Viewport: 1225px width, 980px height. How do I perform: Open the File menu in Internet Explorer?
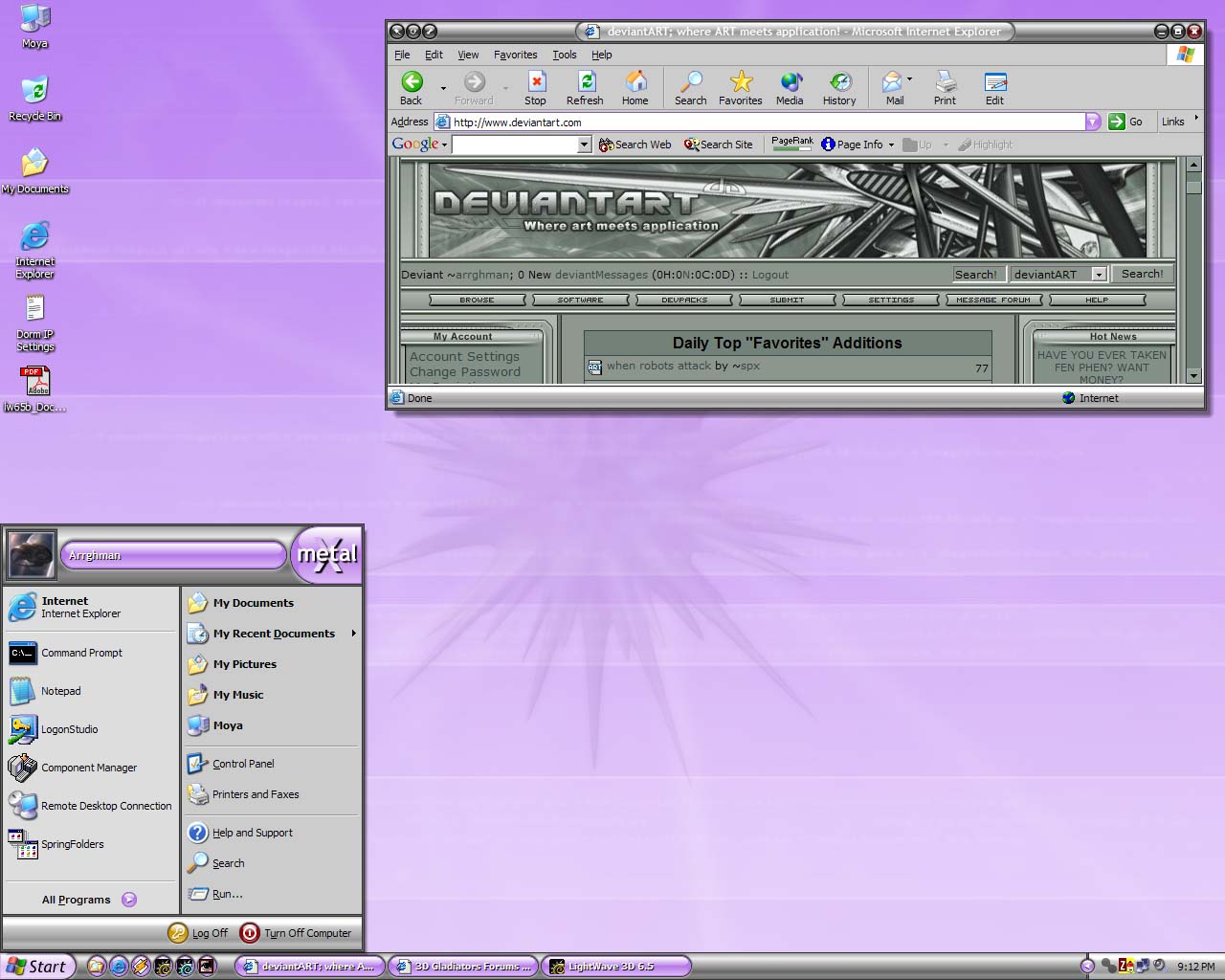coord(402,55)
